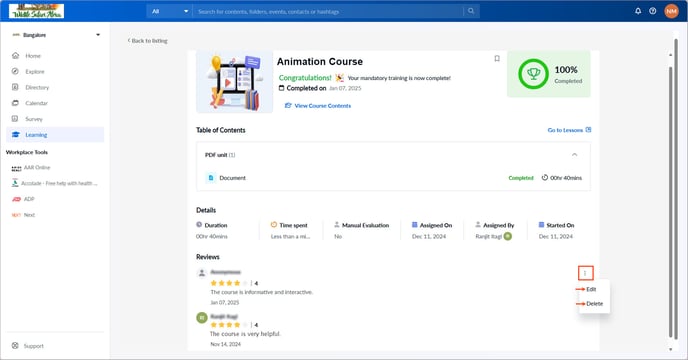
Task: Click the Animation Course thumbnail image
Action: point(234,82)
